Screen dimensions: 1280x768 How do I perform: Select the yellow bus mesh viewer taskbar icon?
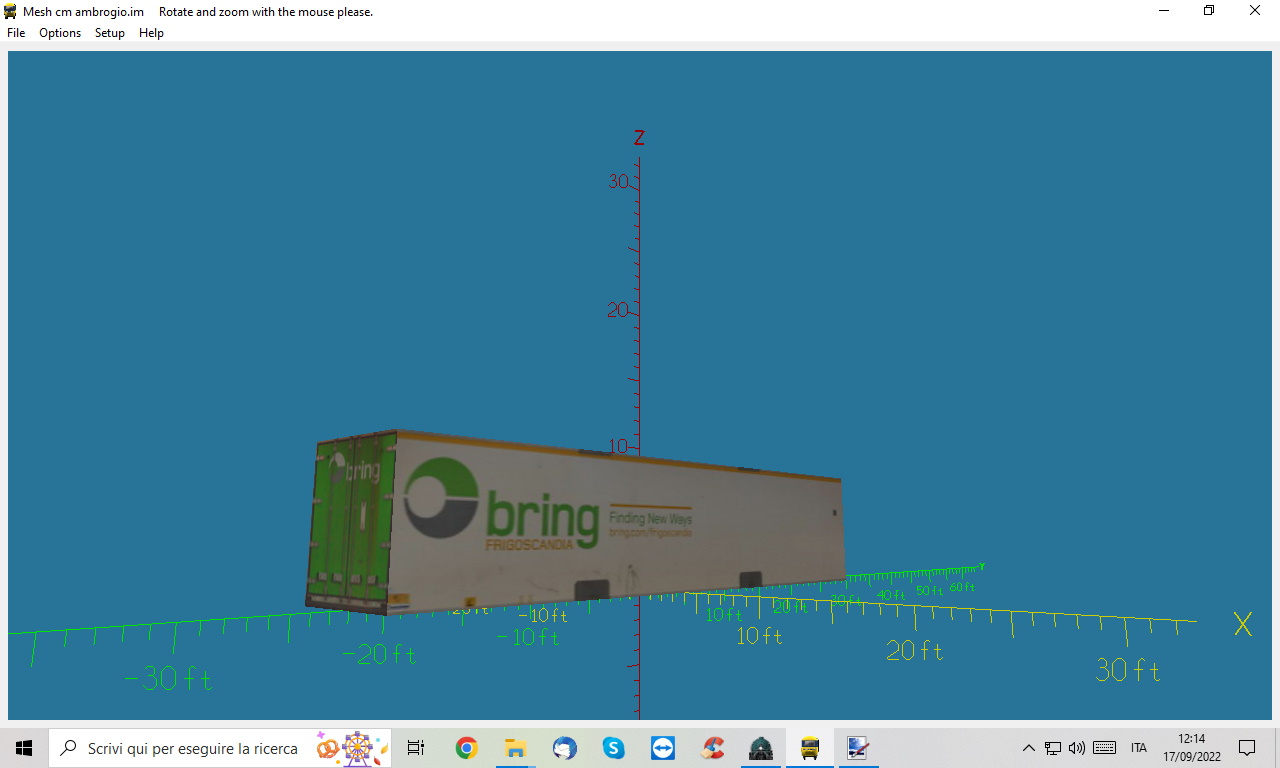click(x=810, y=748)
